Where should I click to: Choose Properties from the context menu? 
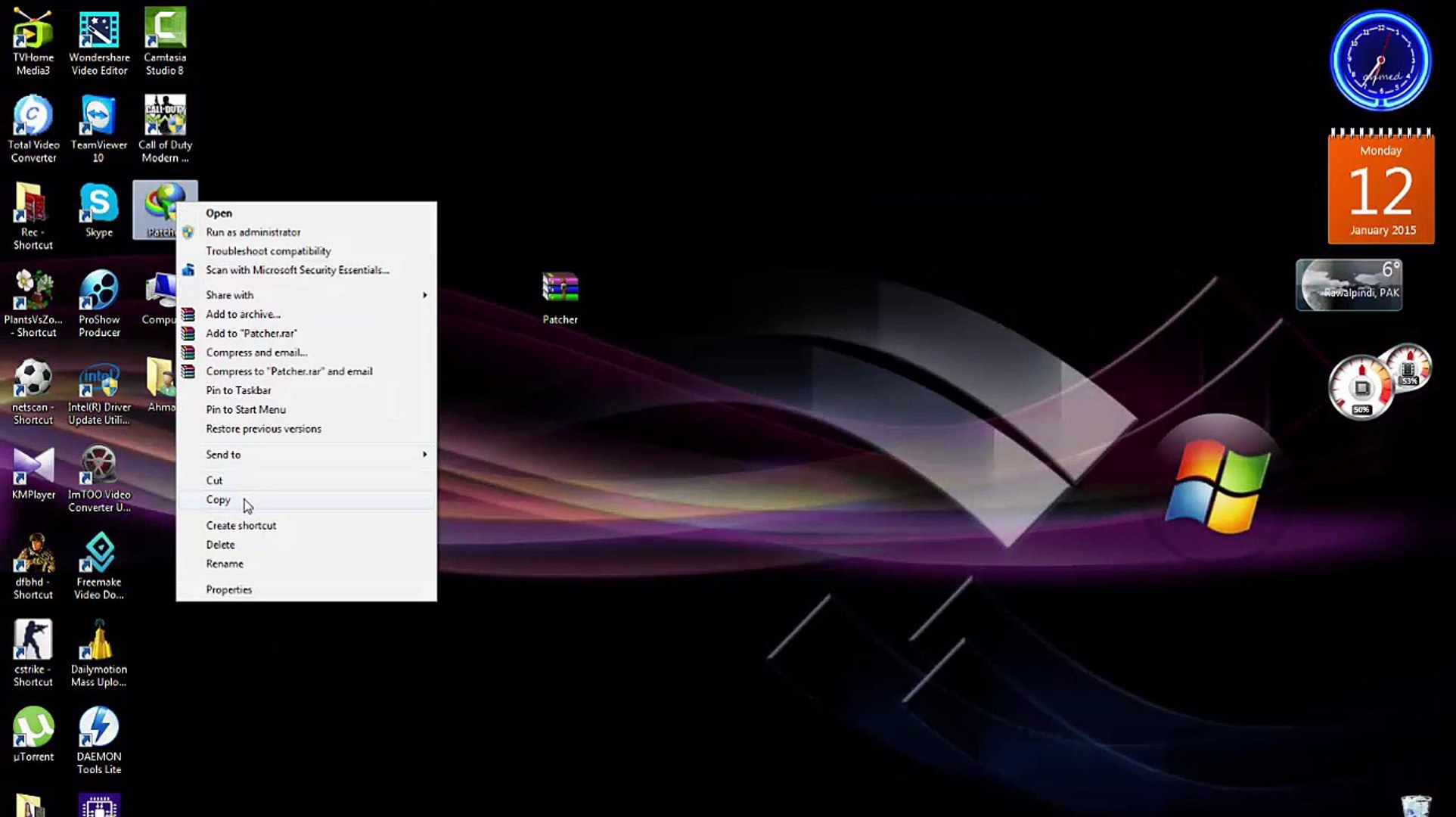306,590
